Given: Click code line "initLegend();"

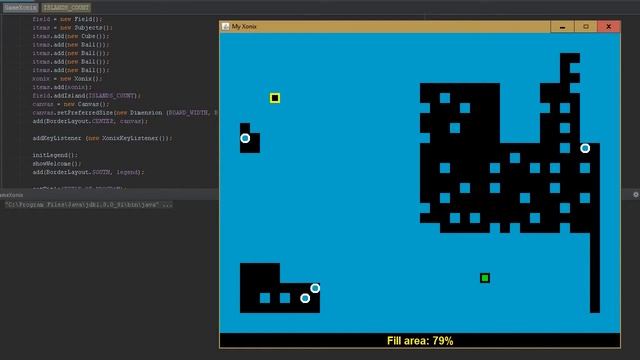Looking at the screenshot, I should [55, 155].
